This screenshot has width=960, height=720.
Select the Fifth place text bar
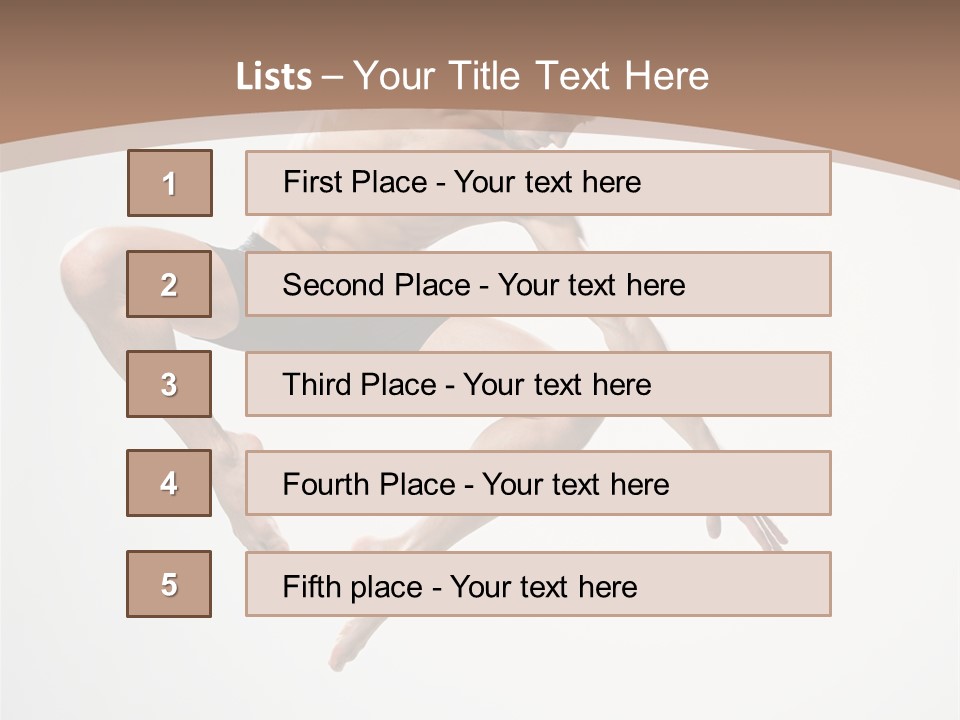pos(538,584)
